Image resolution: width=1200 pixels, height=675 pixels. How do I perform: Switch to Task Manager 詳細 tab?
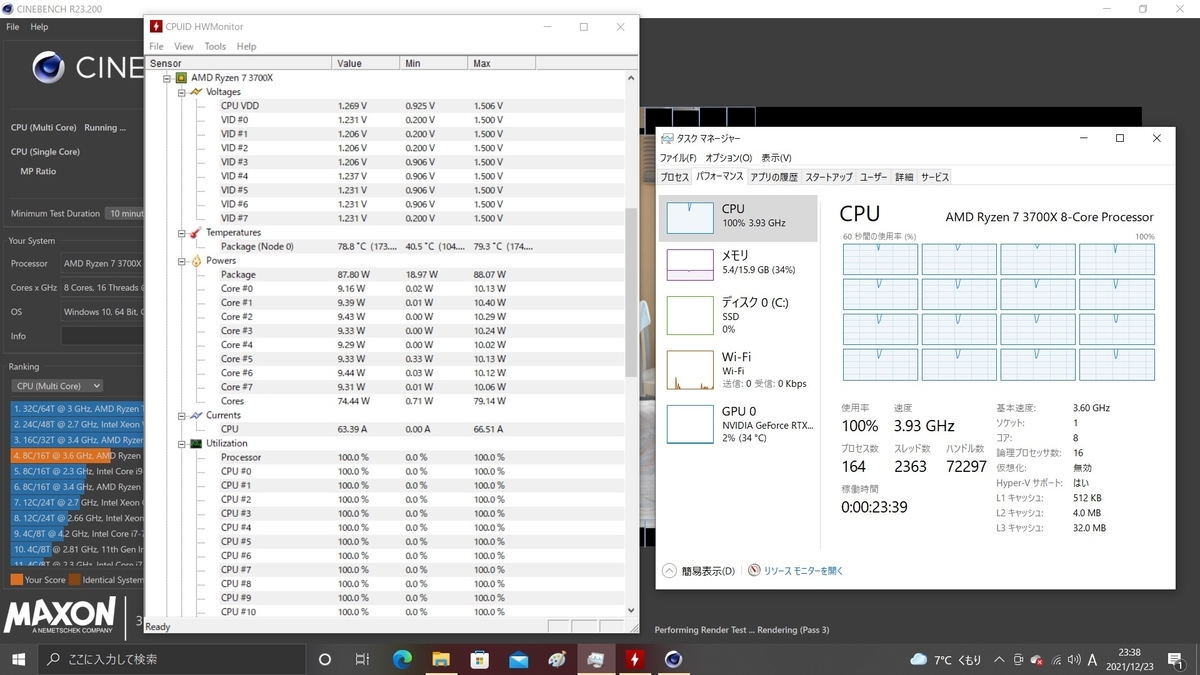point(904,177)
